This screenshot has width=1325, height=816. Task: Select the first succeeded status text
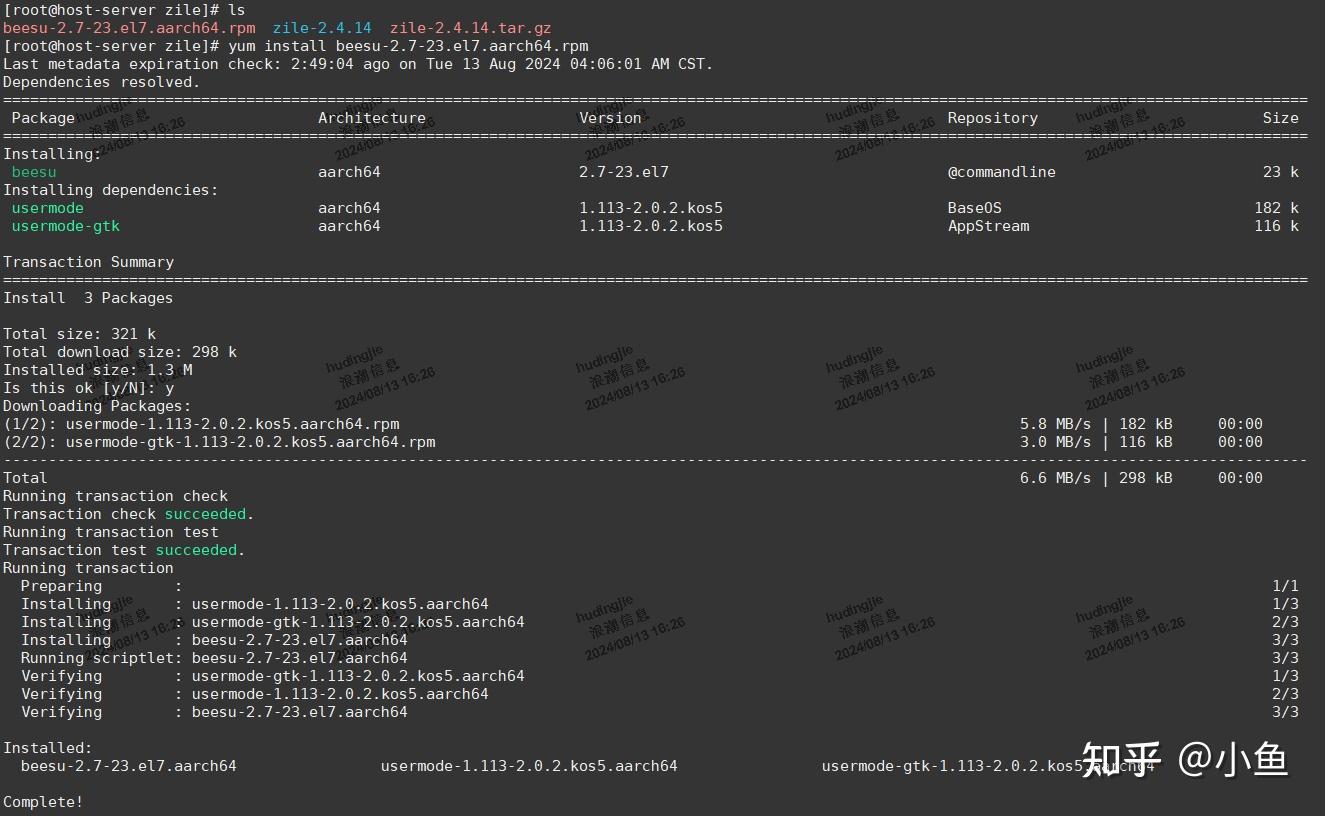pyautogui.click(x=204, y=513)
